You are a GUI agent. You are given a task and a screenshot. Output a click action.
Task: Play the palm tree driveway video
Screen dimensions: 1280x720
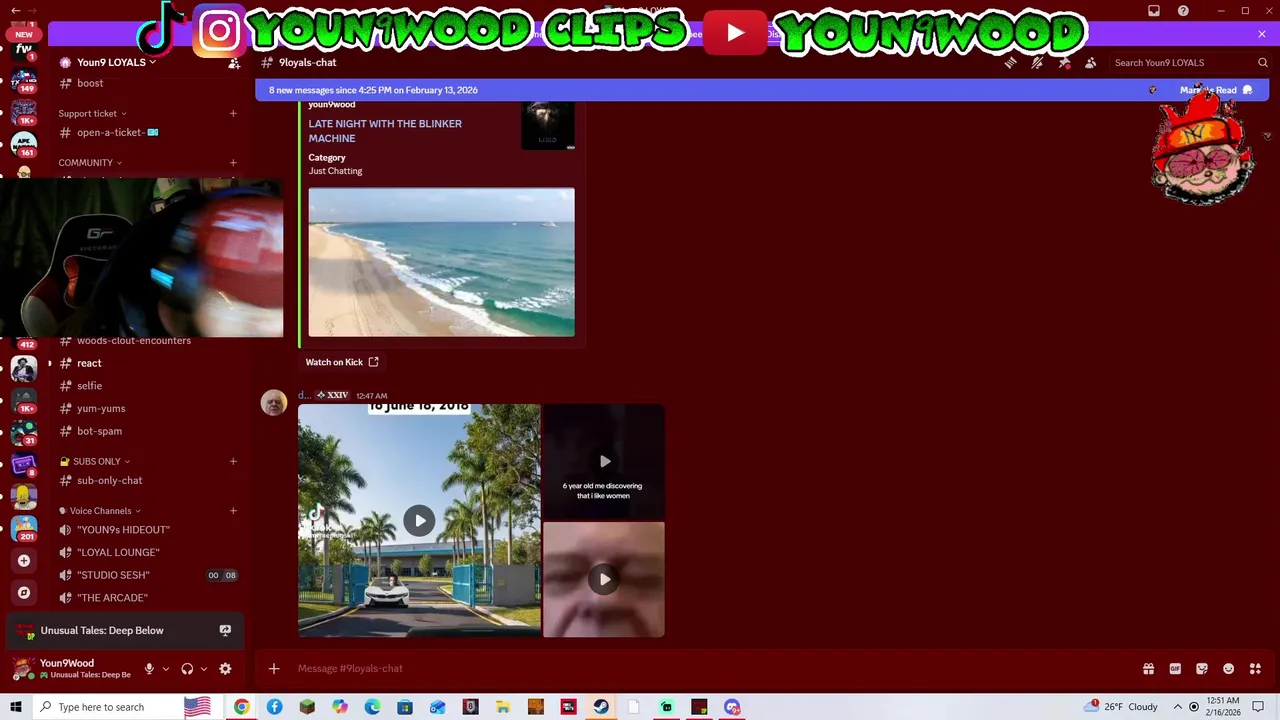[419, 521]
